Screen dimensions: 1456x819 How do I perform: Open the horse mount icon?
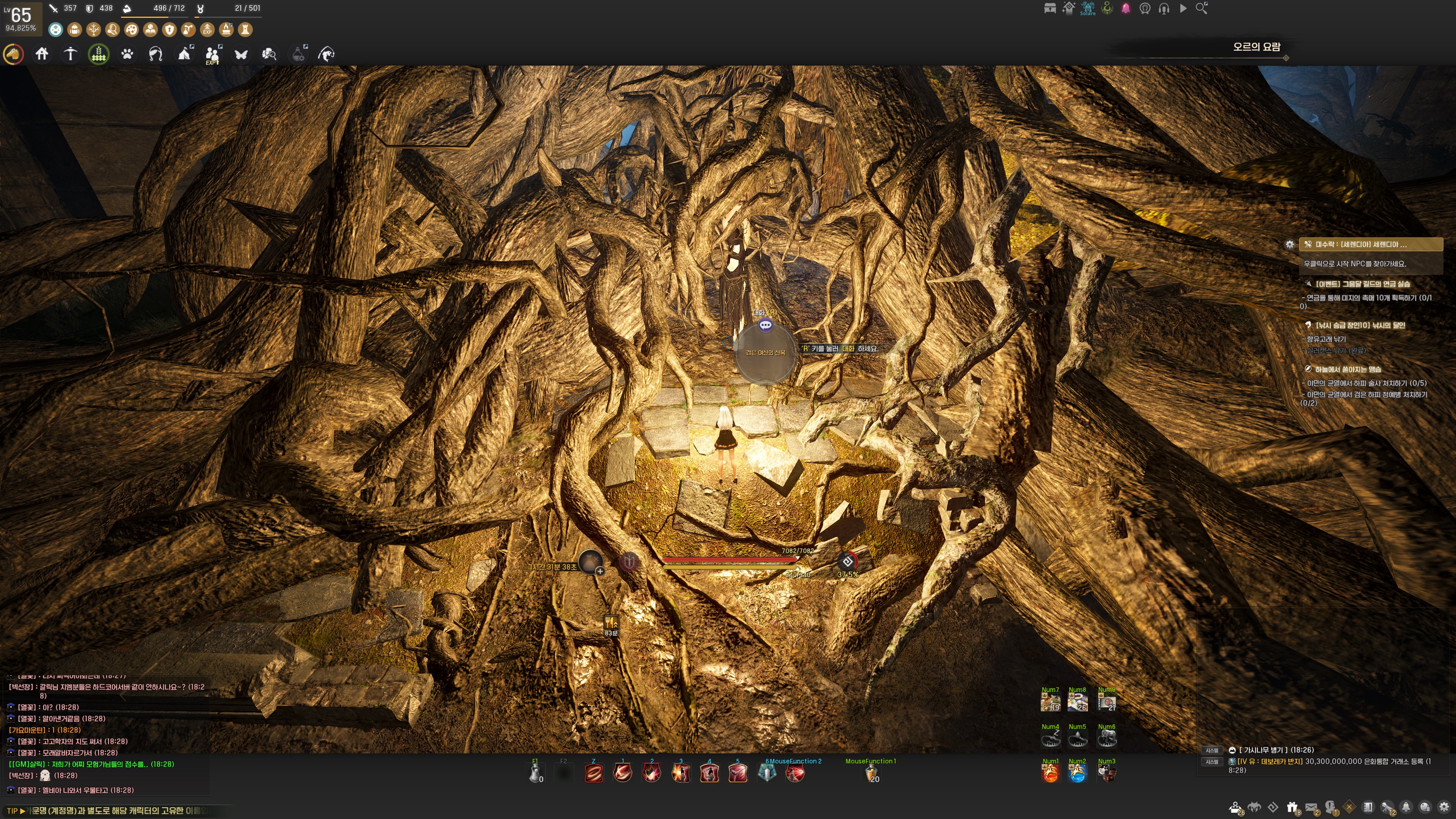click(x=14, y=54)
